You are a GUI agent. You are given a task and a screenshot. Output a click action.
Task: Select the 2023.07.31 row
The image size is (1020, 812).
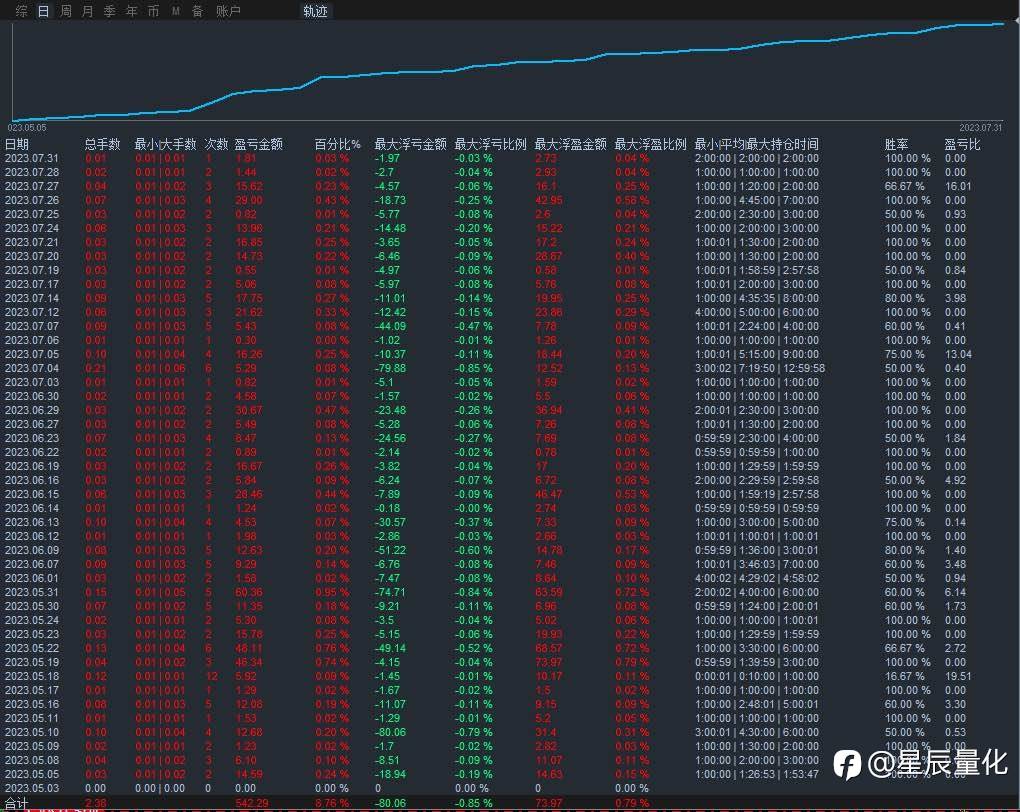pyautogui.click(x=31, y=158)
